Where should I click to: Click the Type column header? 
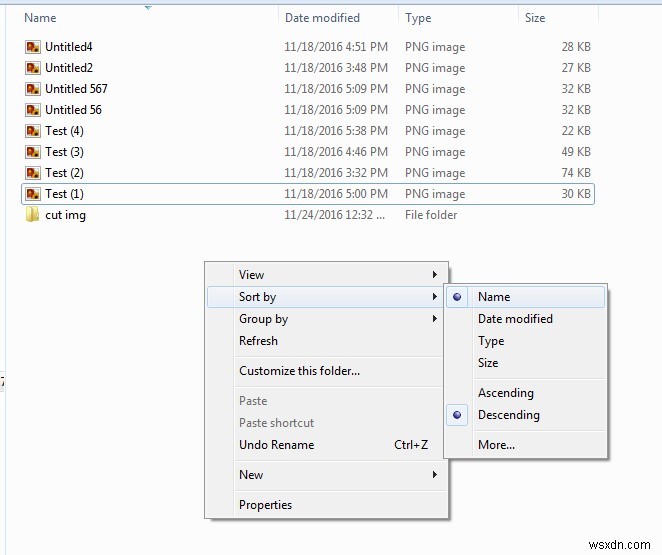[x=418, y=18]
